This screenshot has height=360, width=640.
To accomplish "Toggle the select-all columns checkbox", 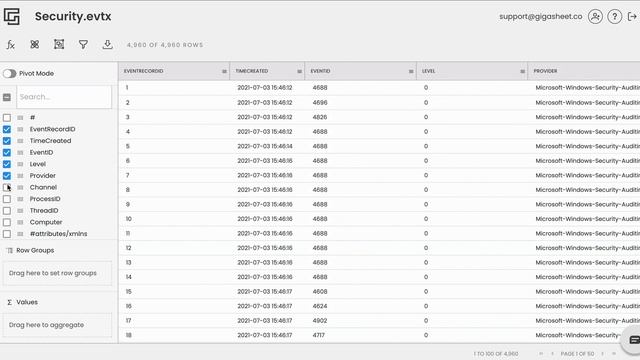I will (7, 97).
